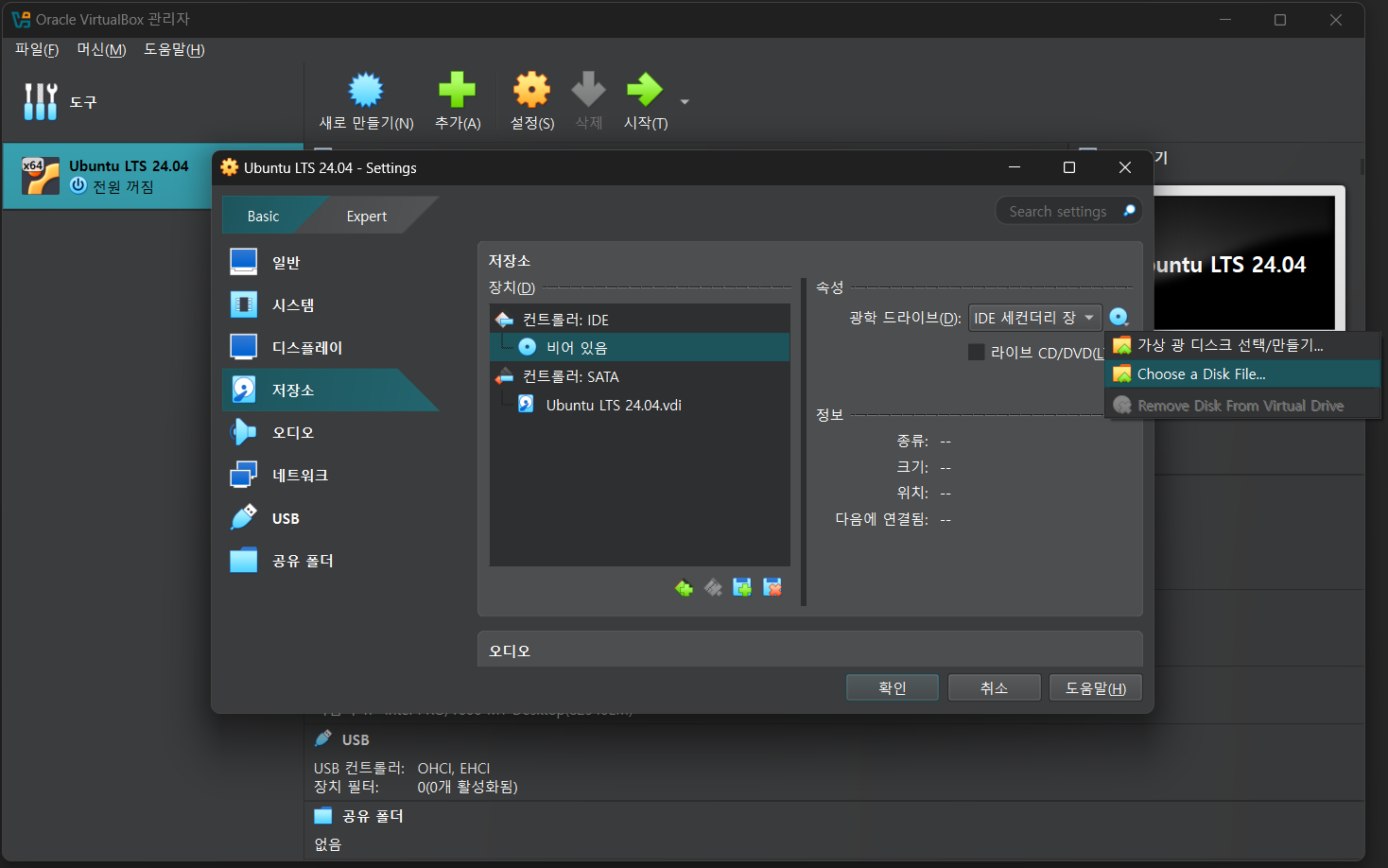Select the Controller: IDE tree row
The width and height of the screenshot is (1388, 868).
(x=640, y=320)
